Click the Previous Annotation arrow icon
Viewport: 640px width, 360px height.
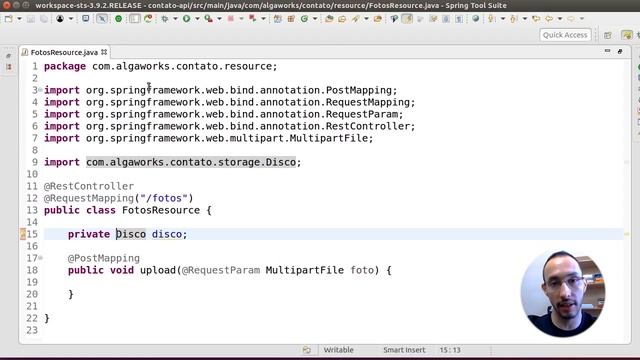pos(513,19)
